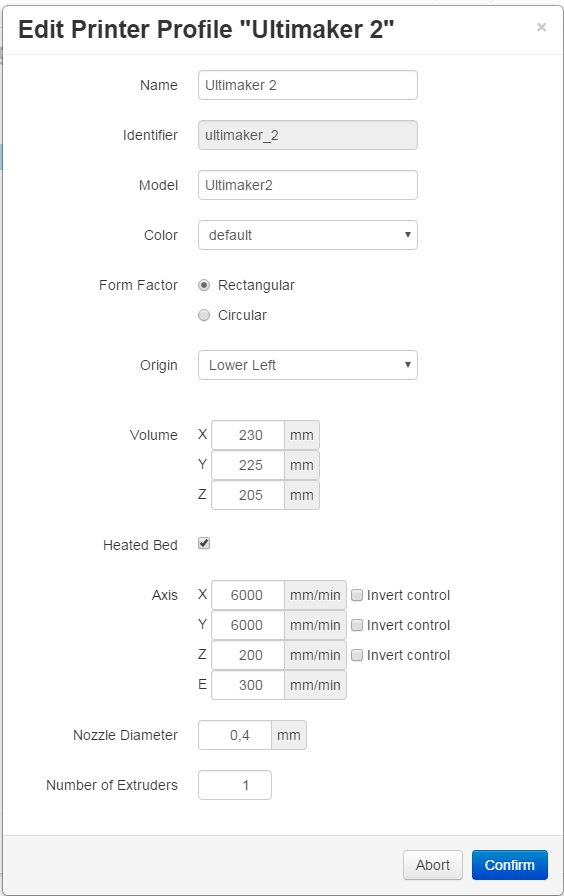
Task: Enable Invert control for Z axis
Action: (x=357, y=655)
